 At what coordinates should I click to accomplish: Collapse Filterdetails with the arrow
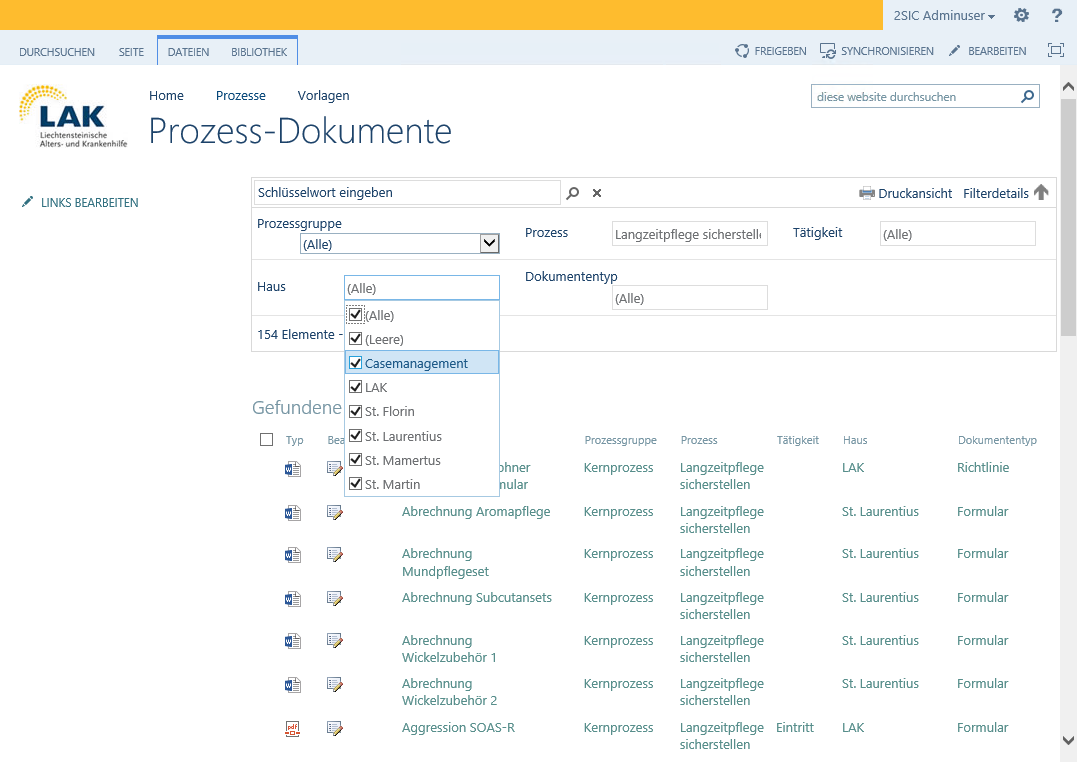click(x=1042, y=191)
